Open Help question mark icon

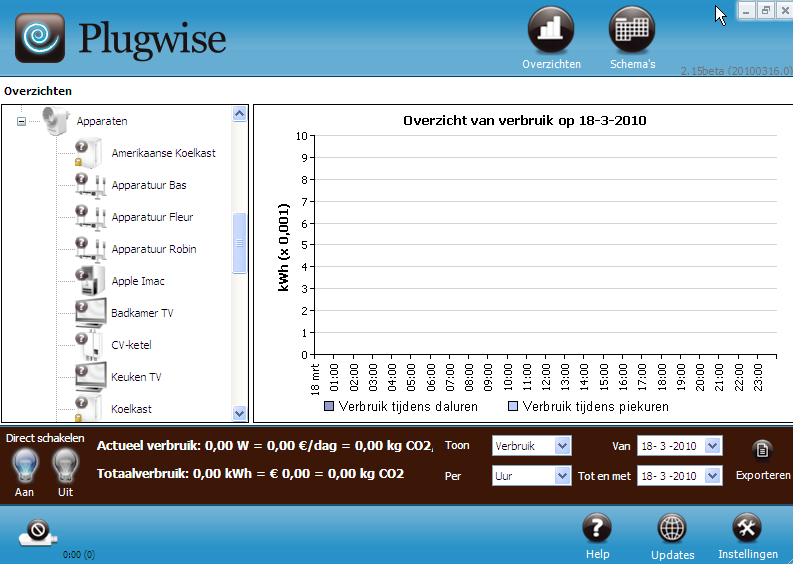click(x=597, y=528)
